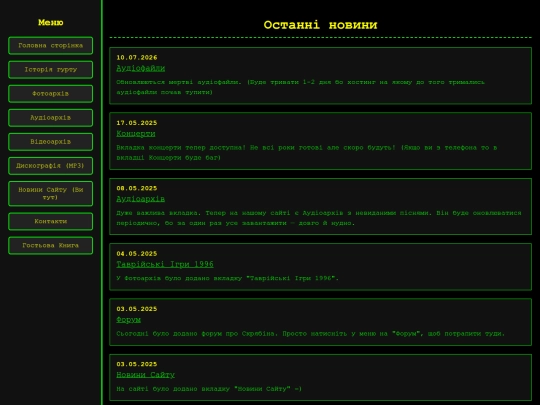Click paragraph starting 'Вкладка концерти тепер доступна'
This screenshot has height=405, width=540.
[x=307, y=153]
